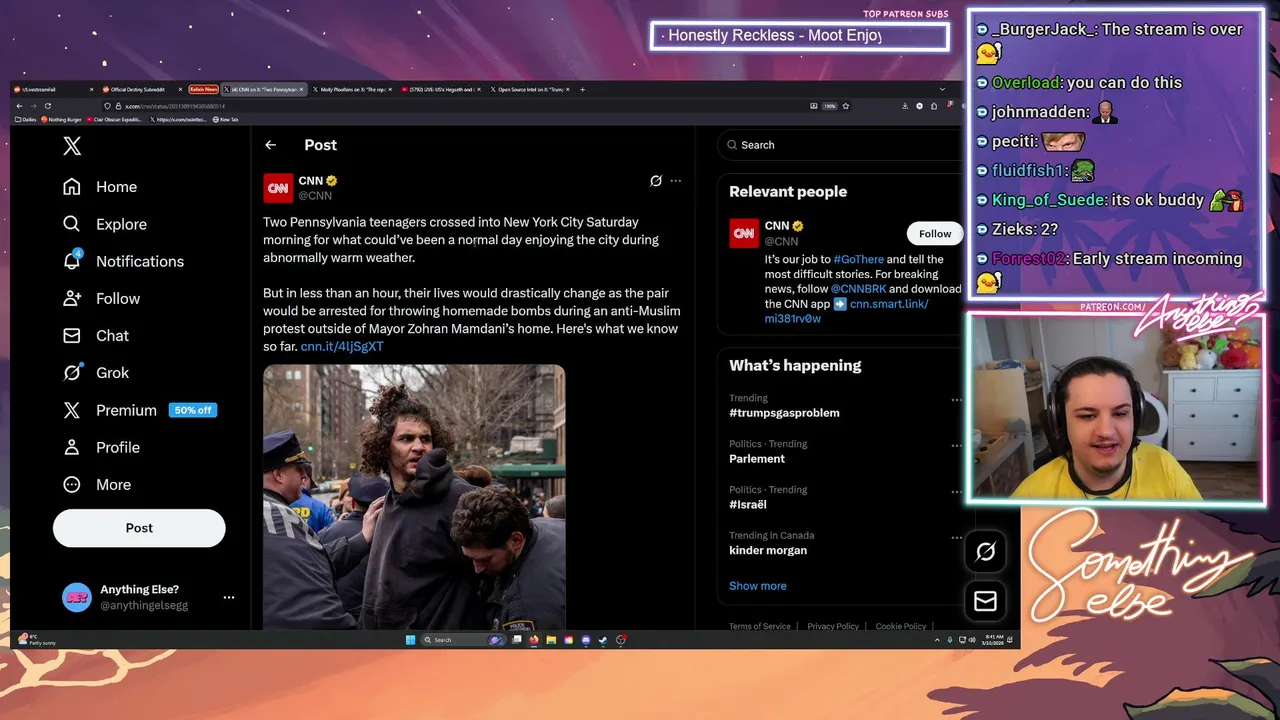Click CNN avatar in Relevant people

743,234
